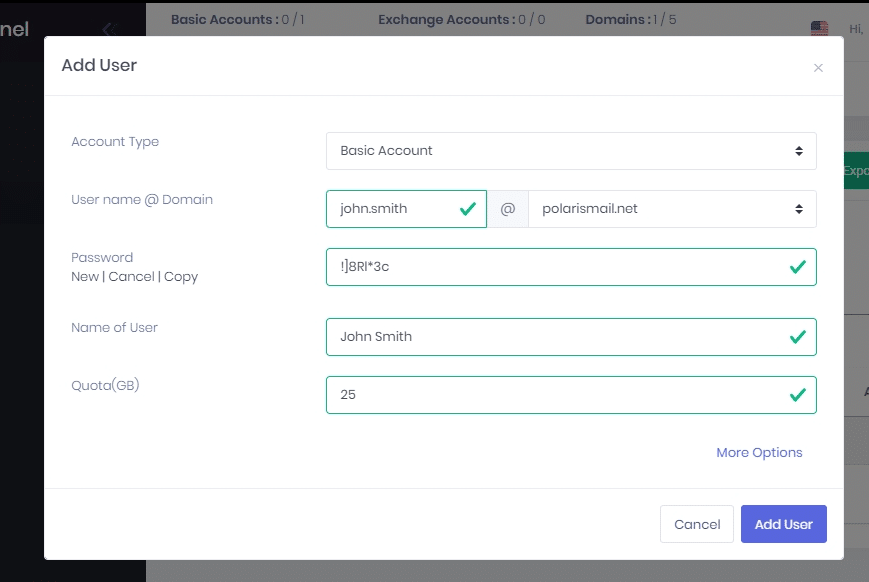The image size is (869, 582).
Task: Collapse the sidebar with double-chevron icon
Action: point(110,29)
